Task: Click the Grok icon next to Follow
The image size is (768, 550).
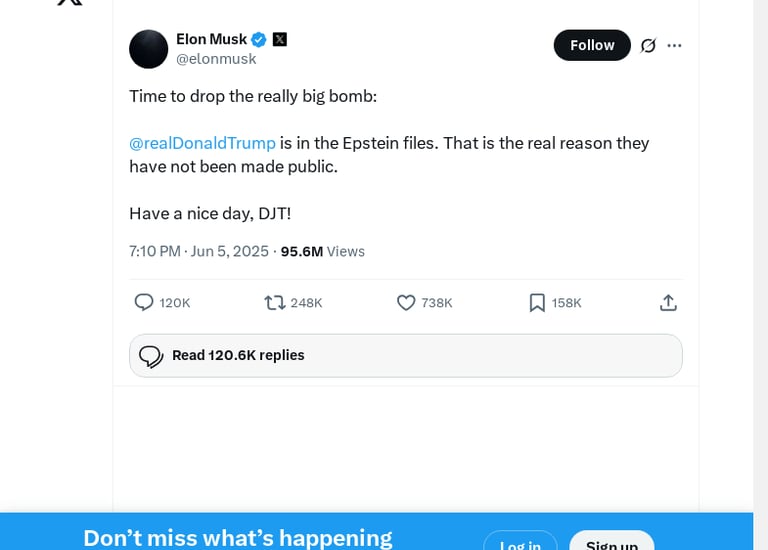Action: point(648,45)
